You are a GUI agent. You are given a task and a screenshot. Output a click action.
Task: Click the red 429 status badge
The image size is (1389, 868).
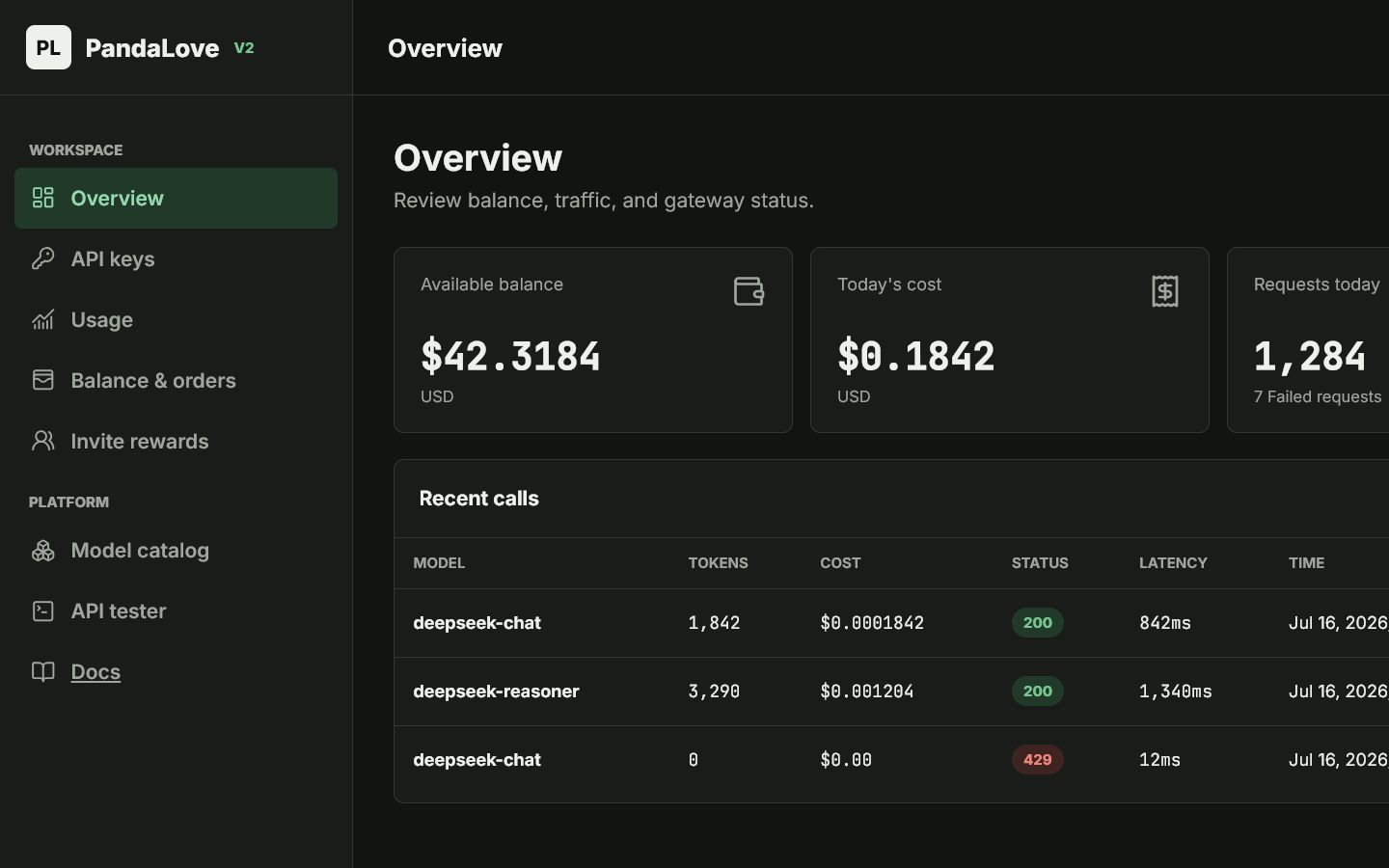click(x=1038, y=759)
